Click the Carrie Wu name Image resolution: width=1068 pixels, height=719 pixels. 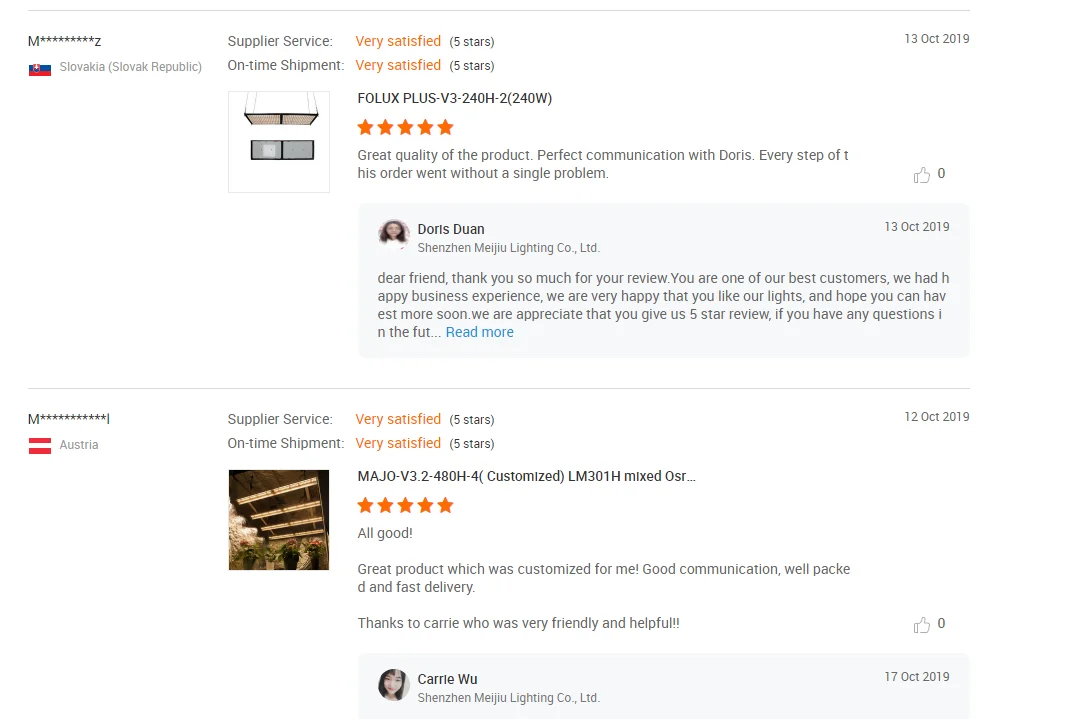tap(447, 679)
